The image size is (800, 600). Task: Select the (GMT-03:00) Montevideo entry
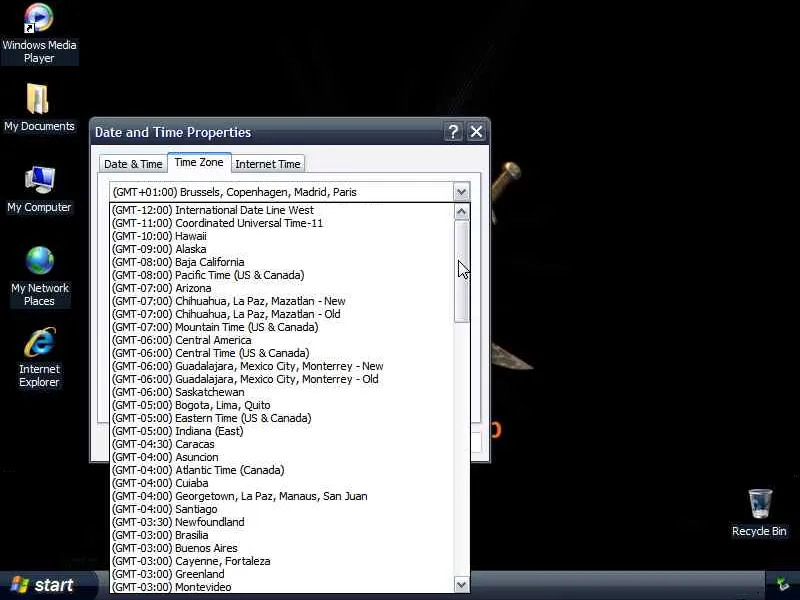coord(282,587)
